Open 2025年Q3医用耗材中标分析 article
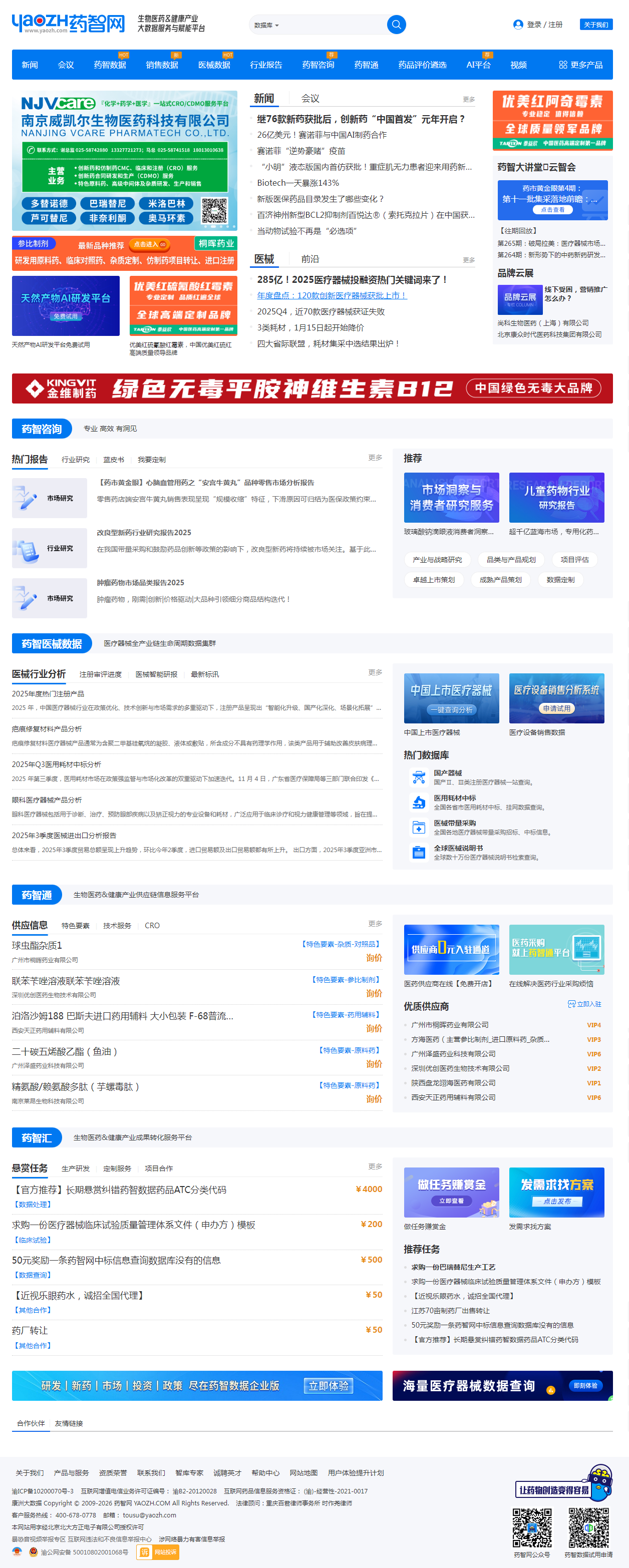The height and width of the screenshot is (1568, 629). coord(57,764)
